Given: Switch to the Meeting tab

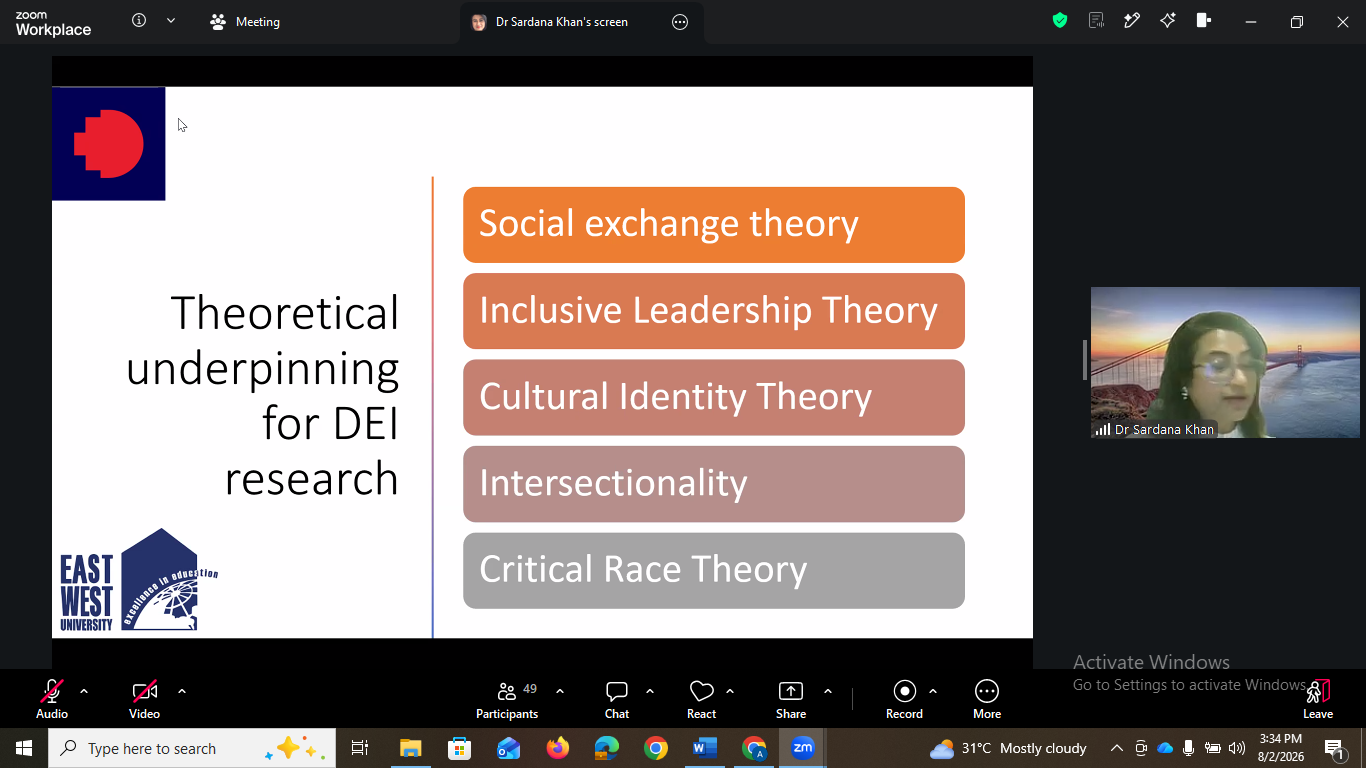Looking at the screenshot, I should [245, 22].
